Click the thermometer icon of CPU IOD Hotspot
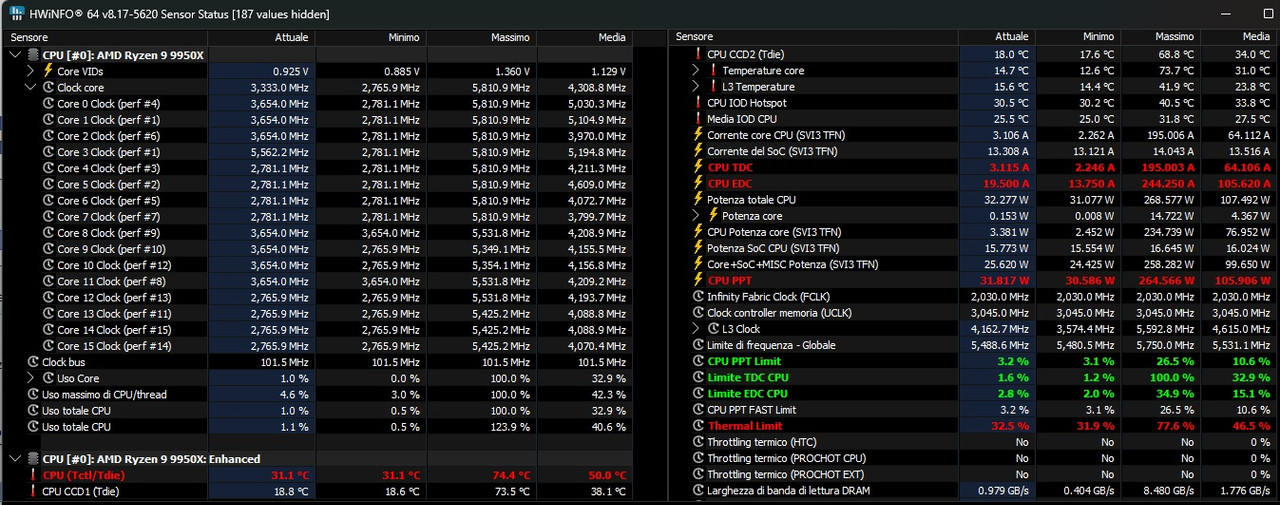1280x505 pixels. [698, 103]
